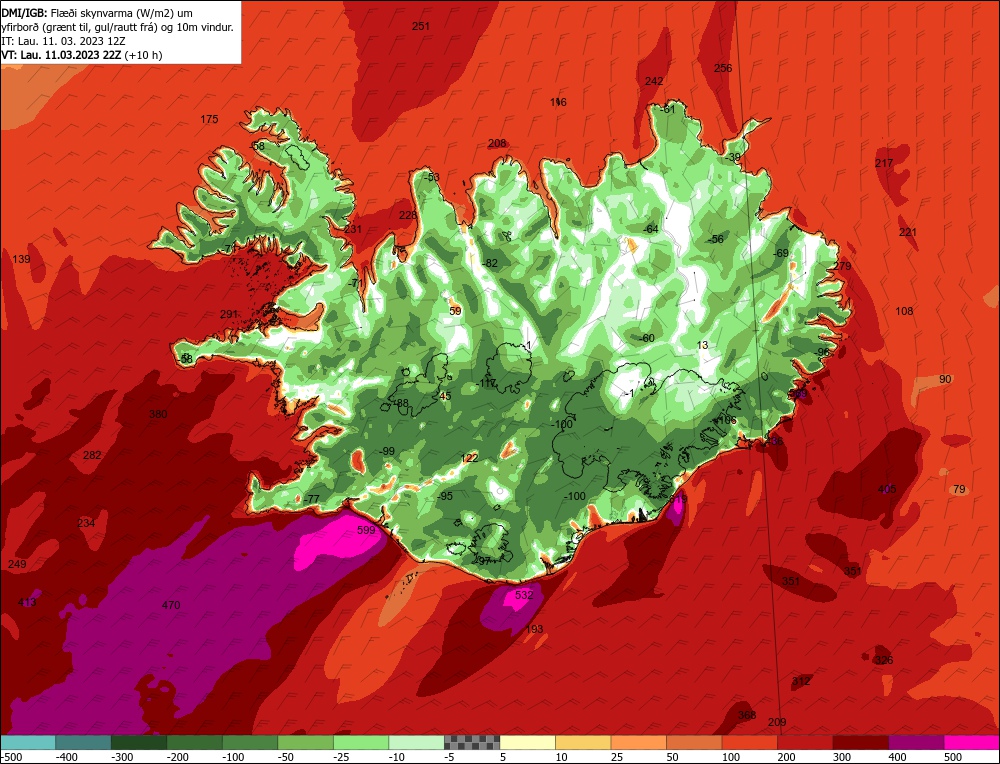Click the value 208 off the north coast

tap(497, 143)
